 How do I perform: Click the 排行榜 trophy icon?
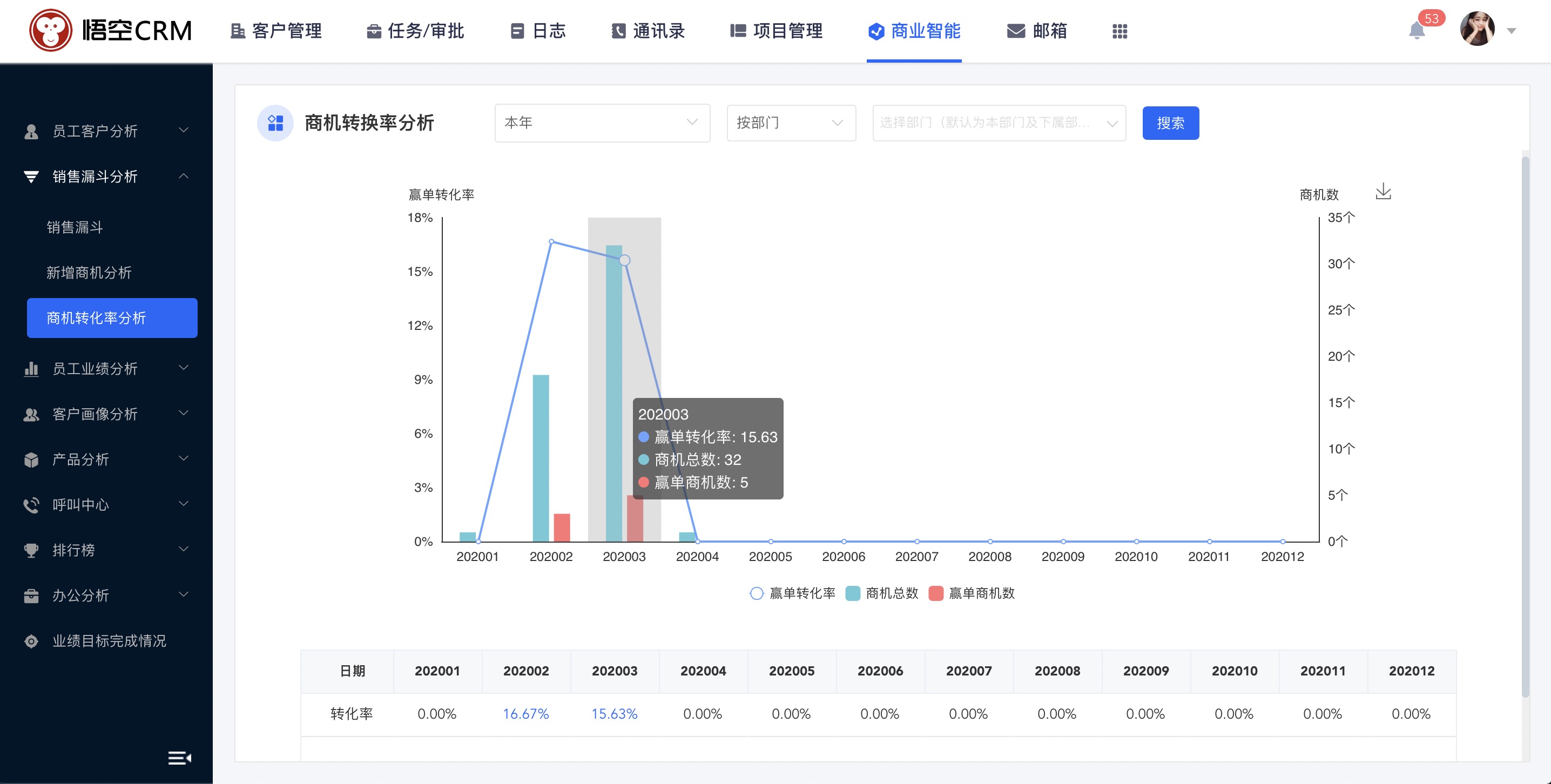(31, 550)
